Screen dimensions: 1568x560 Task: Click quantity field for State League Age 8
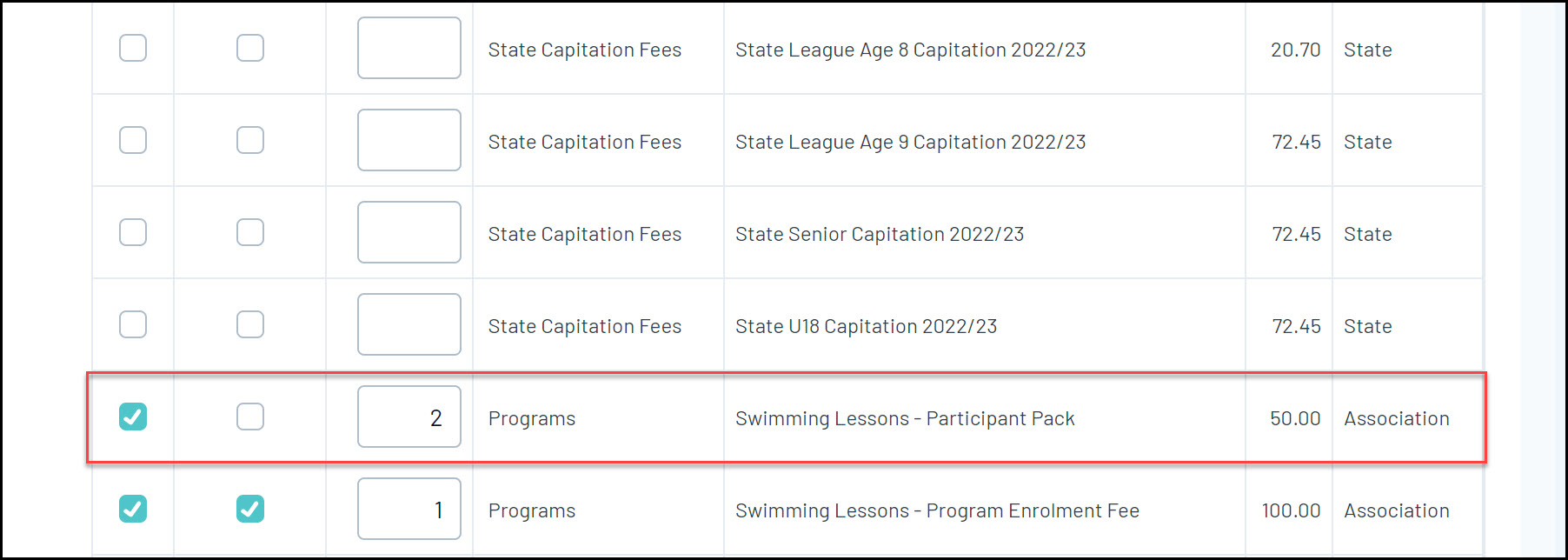409,48
